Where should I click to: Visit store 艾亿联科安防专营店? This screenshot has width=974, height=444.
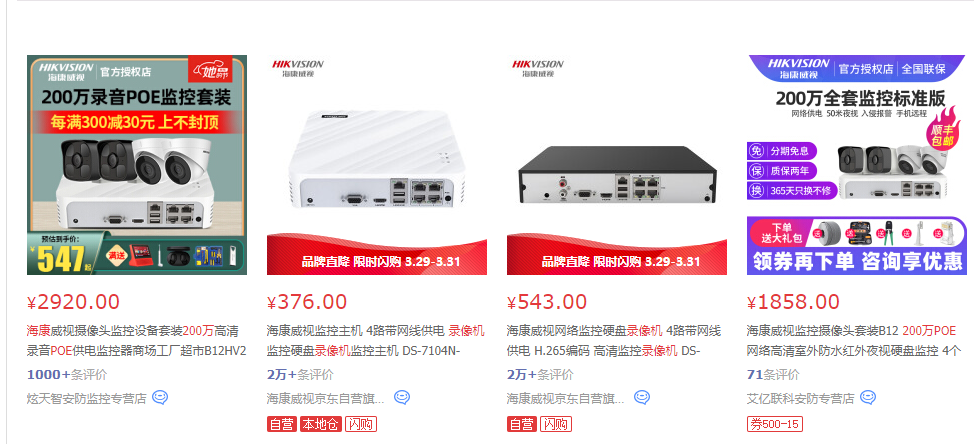801,398
